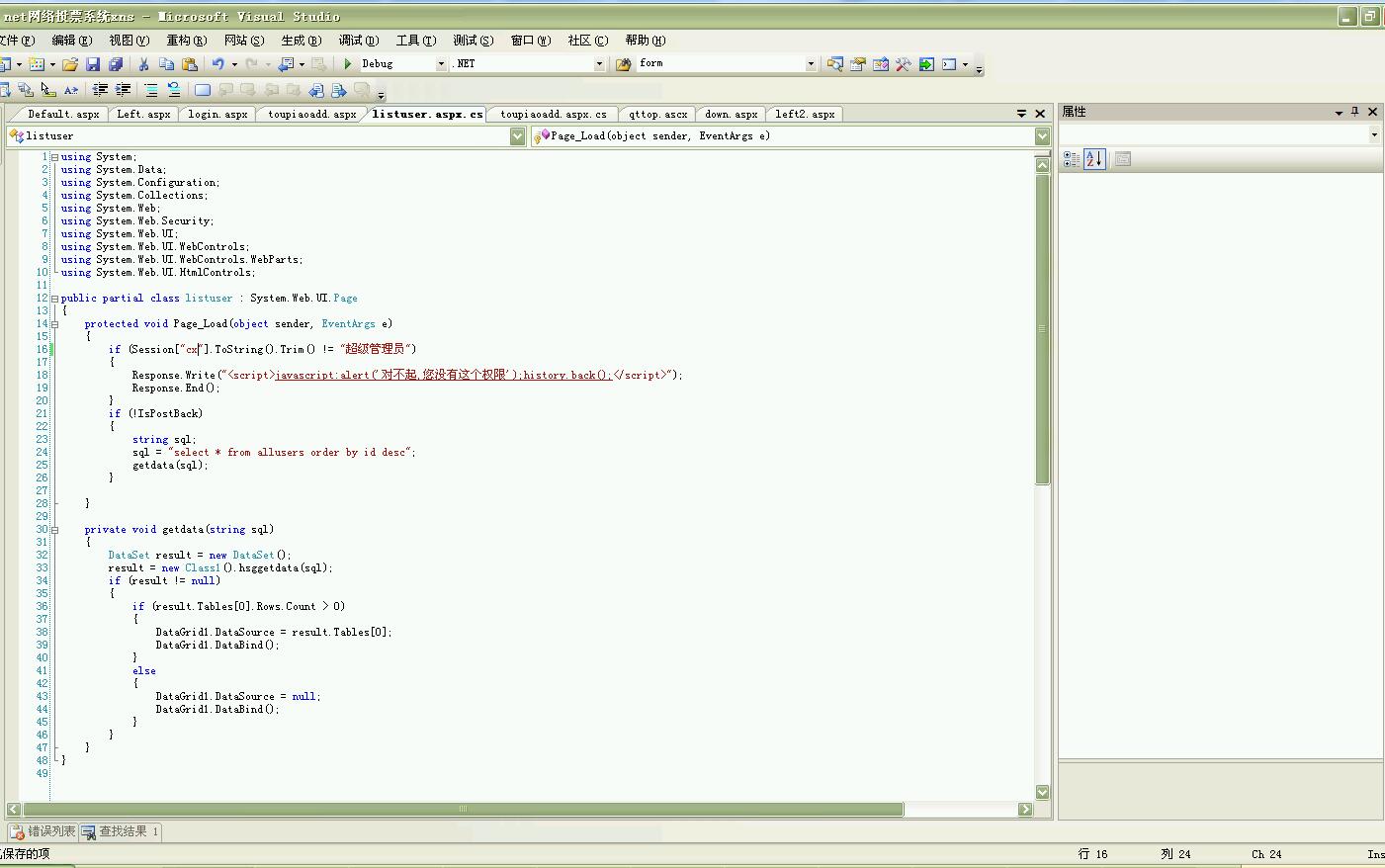Open the 视图 (View) menu

(x=129, y=41)
